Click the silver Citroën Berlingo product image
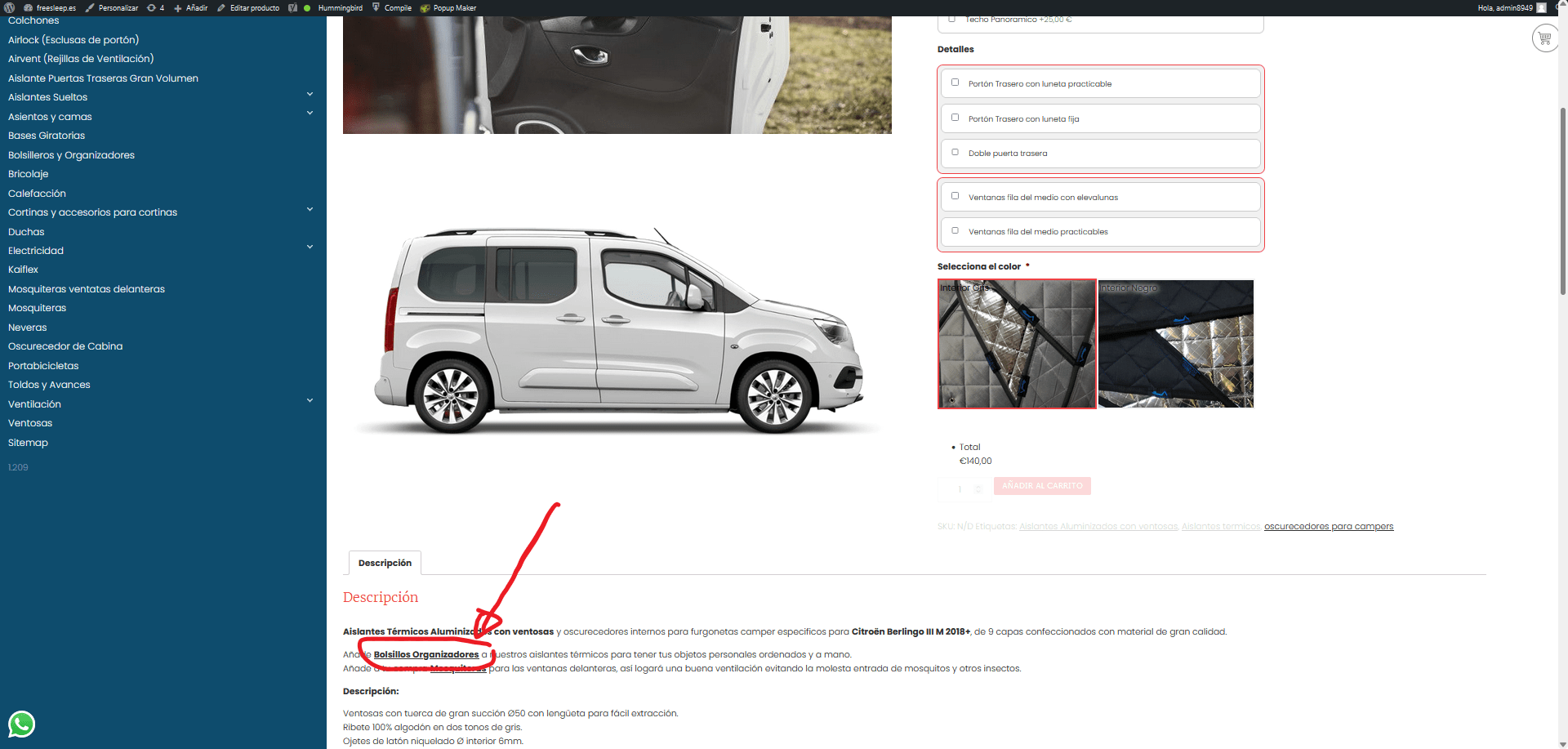The image size is (1568, 749). (x=617, y=330)
